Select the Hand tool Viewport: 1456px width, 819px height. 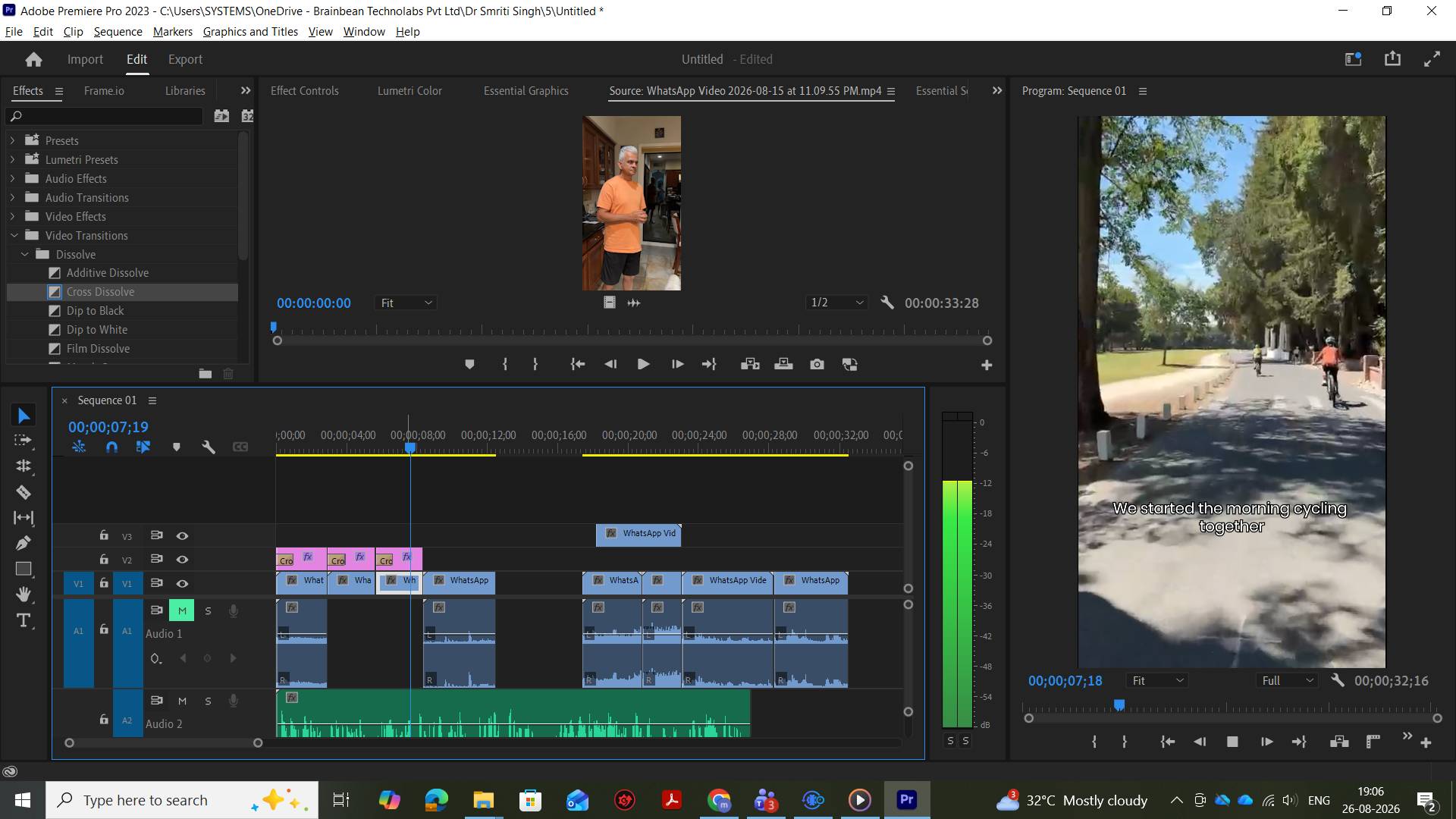click(24, 594)
